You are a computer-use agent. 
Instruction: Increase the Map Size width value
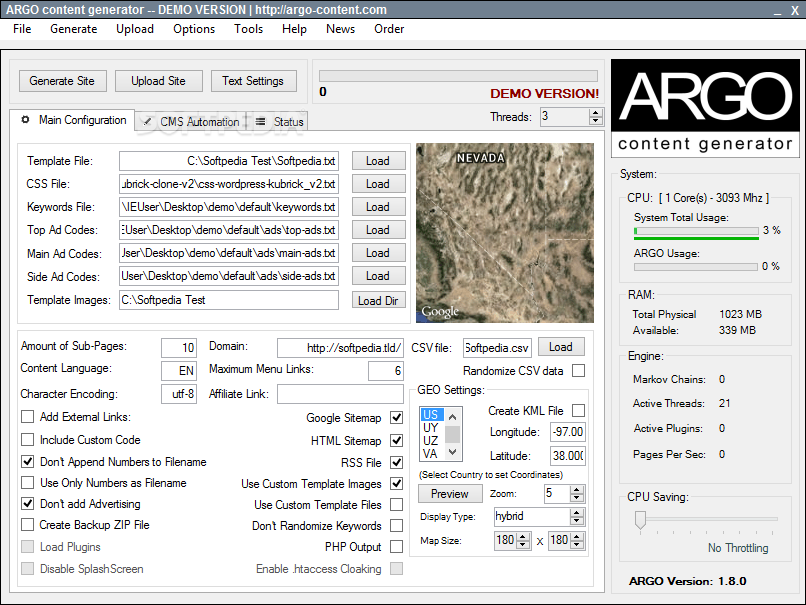[523, 537]
